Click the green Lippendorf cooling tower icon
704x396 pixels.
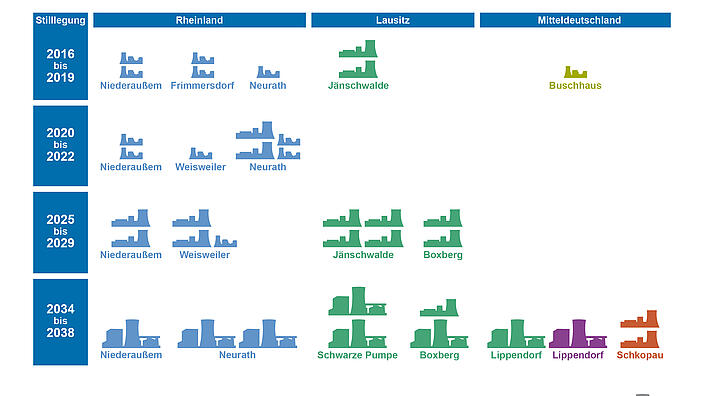[x=516, y=334]
